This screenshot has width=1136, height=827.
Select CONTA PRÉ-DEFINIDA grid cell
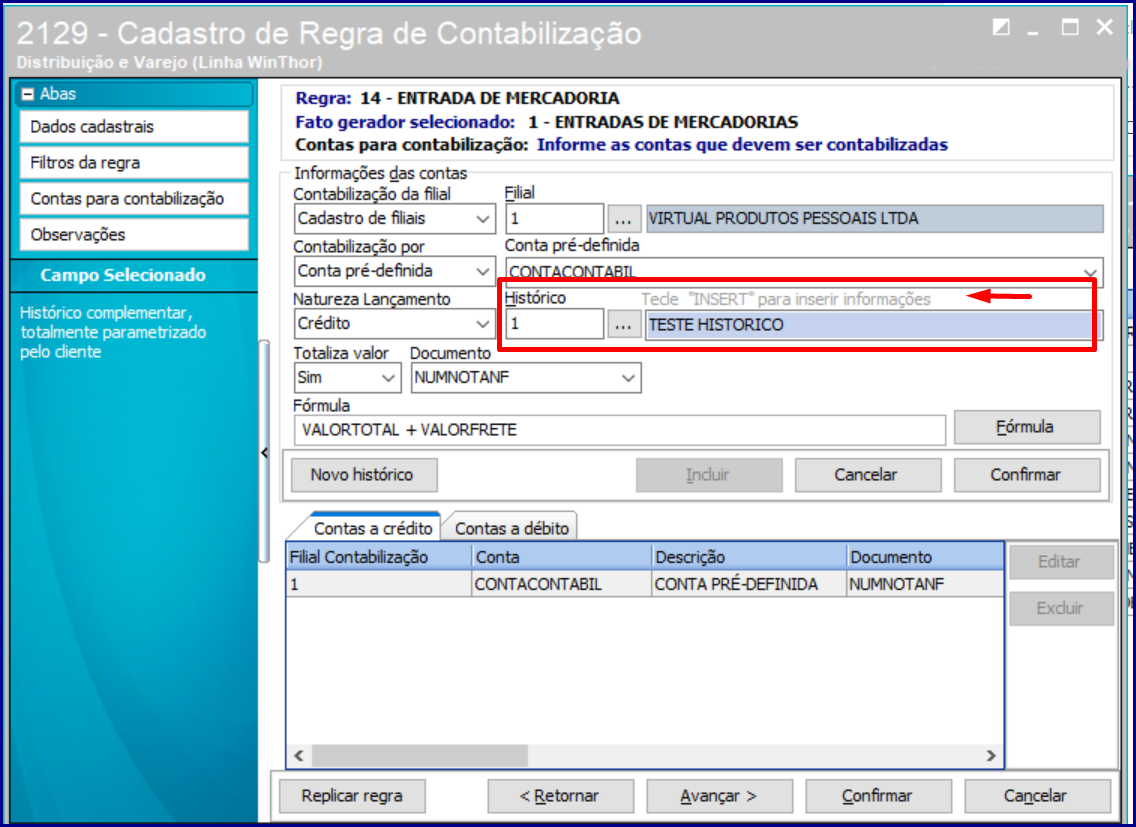pyautogui.click(x=748, y=584)
